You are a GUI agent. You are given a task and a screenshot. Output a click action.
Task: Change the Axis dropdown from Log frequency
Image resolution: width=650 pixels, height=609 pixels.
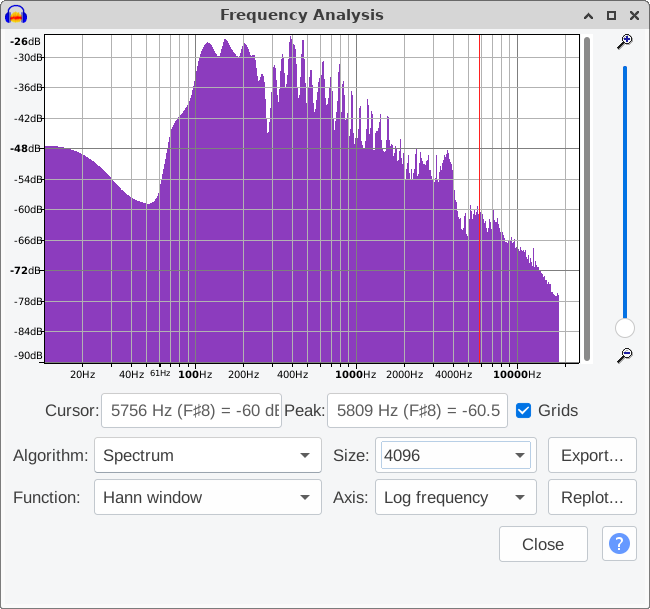(456, 497)
